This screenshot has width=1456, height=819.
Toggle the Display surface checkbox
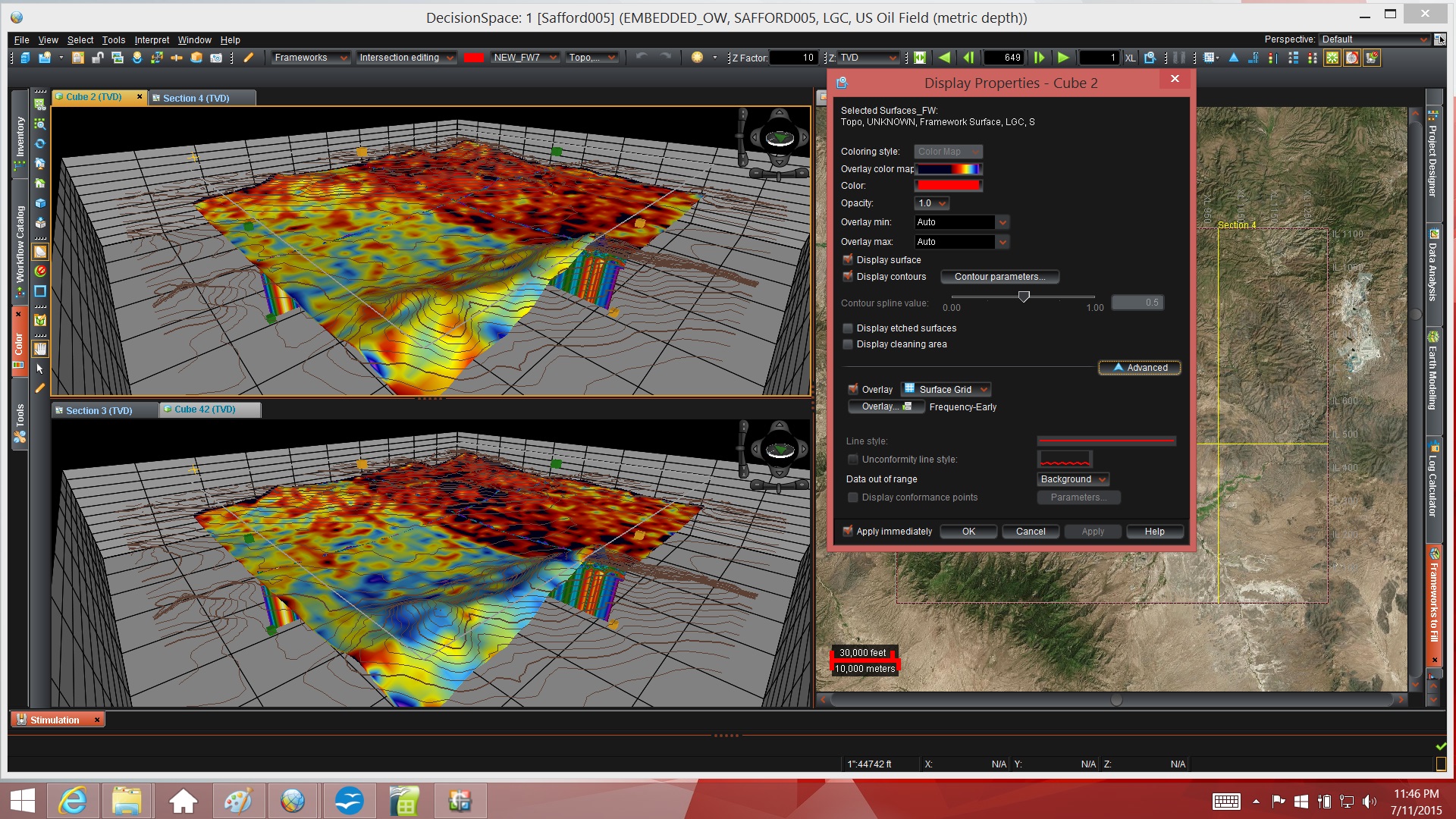[x=848, y=259]
